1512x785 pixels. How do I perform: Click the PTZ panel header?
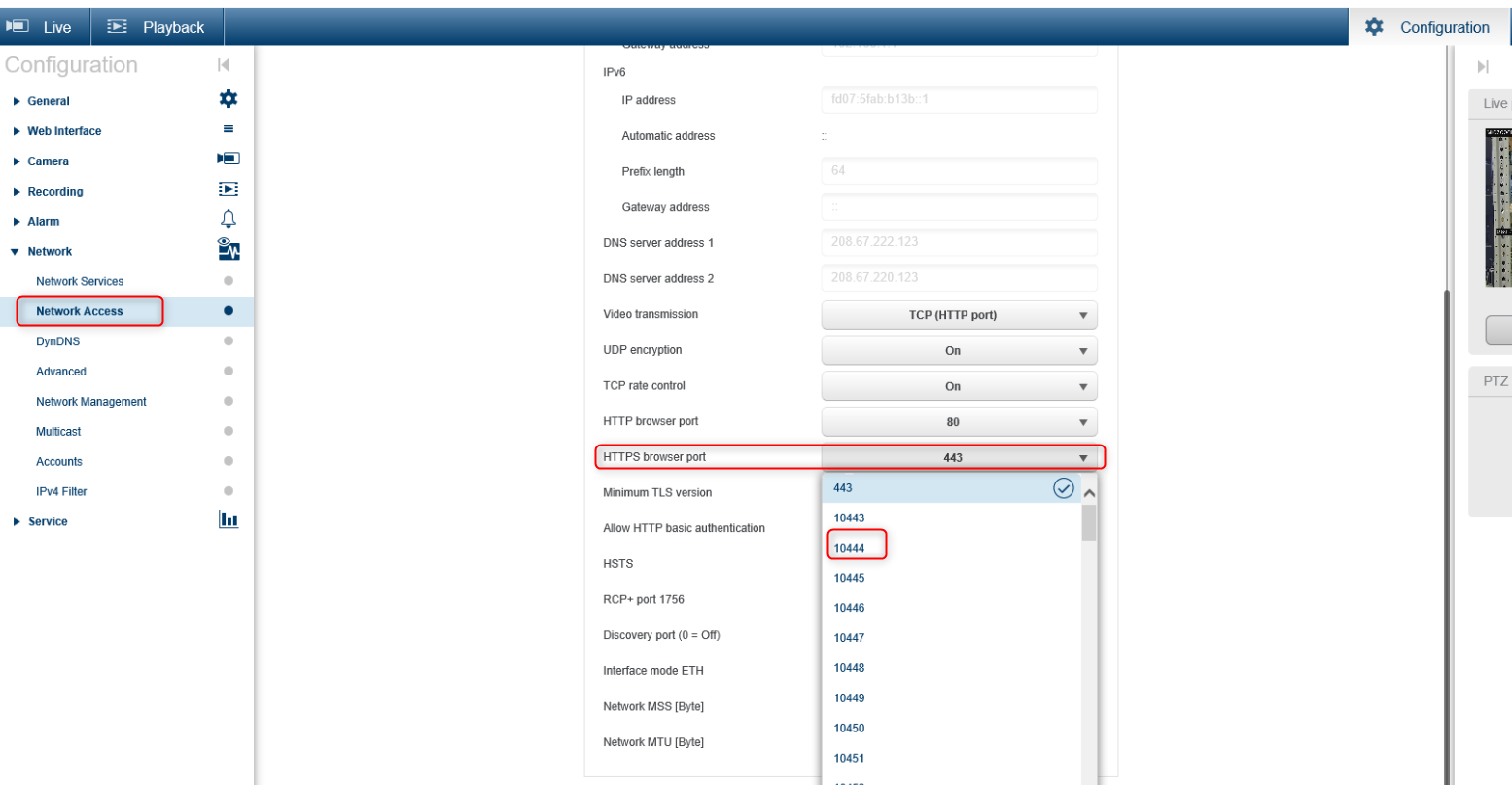(1491, 381)
